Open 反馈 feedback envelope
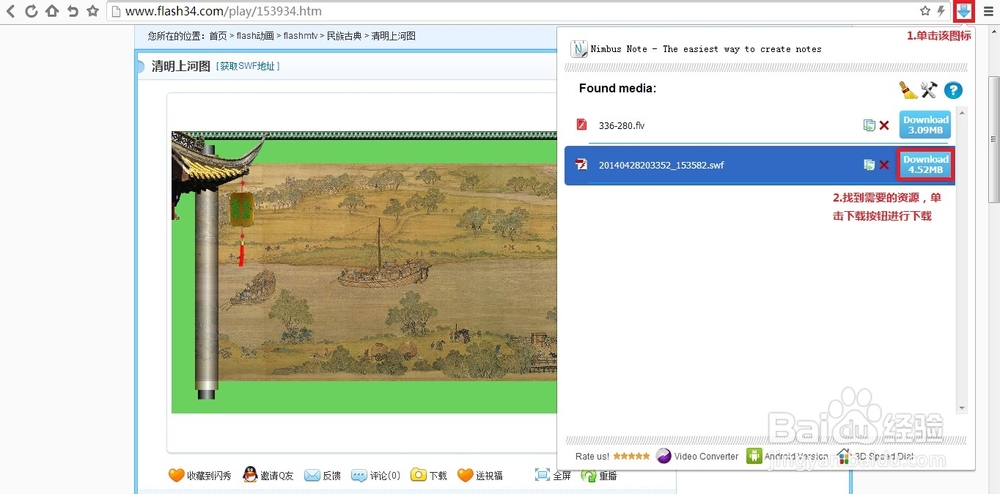The width and height of the screenshot is (1000, 494). 322,476
